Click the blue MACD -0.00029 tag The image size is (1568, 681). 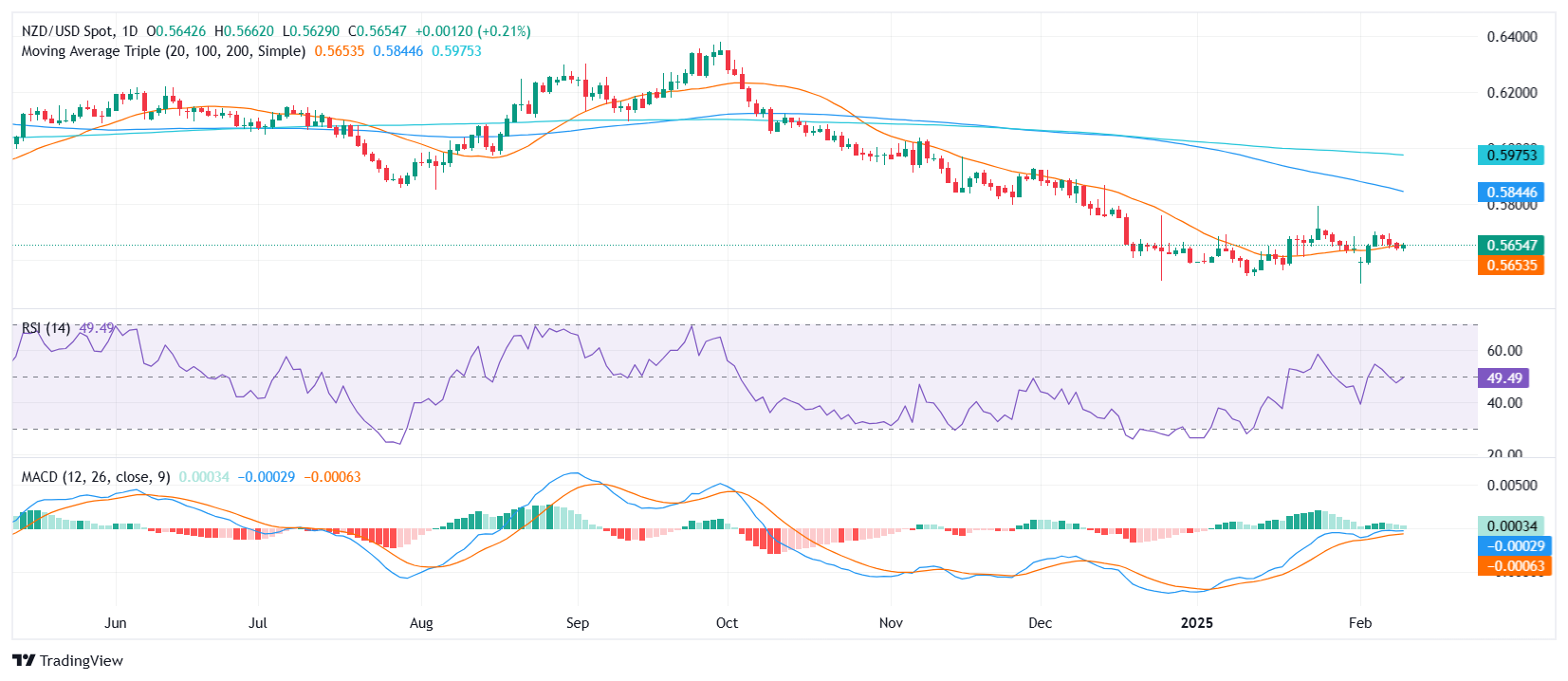[x=1514, y=546]
